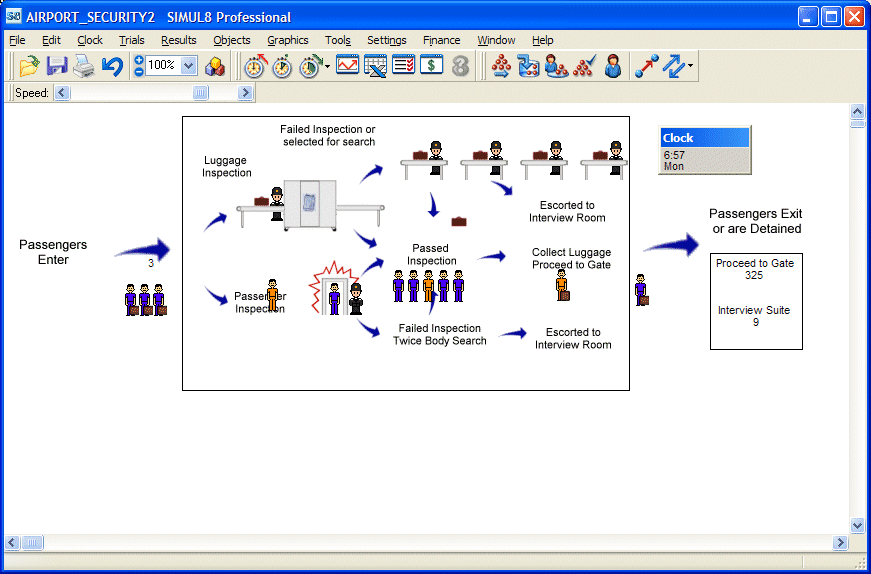This screenshot has width=871, height=574.
Task: Click the blue Undo arrow icon
Action: (112, 67)
